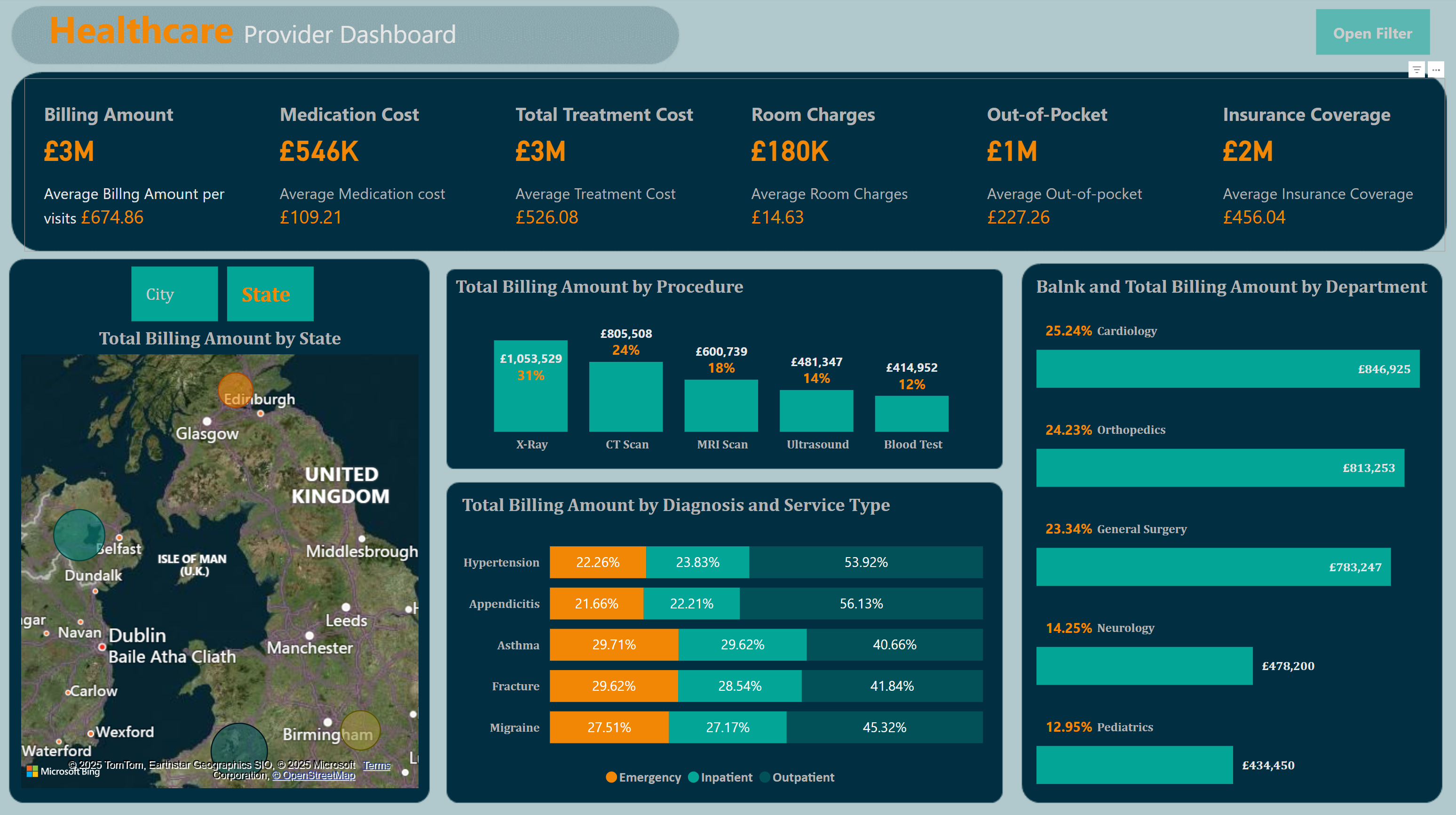The image size is (1456, 815).
Task: Click the Pediatrics £434,450 bar
Action: 1134,765
